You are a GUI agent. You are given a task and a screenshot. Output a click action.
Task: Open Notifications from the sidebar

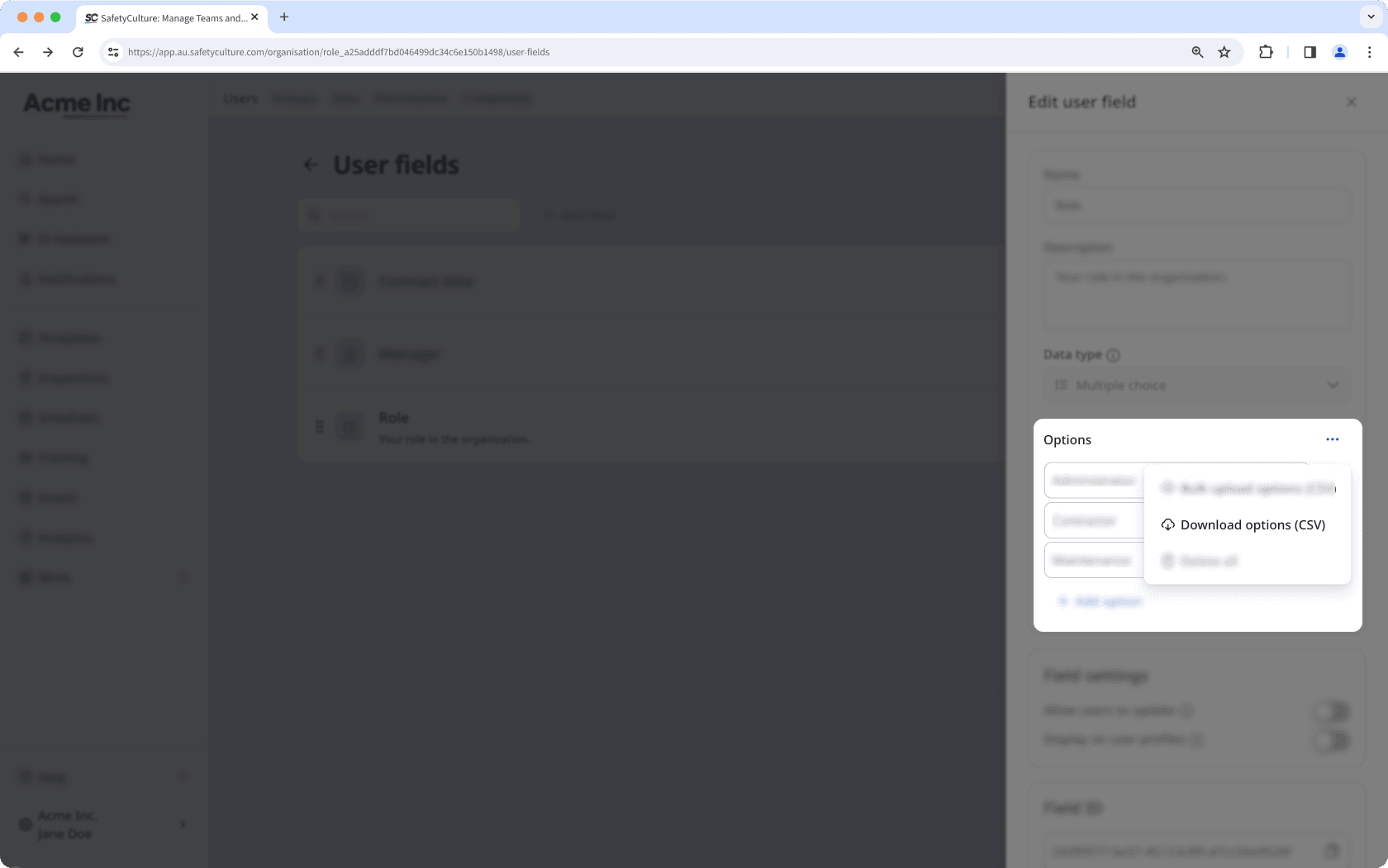25,278
